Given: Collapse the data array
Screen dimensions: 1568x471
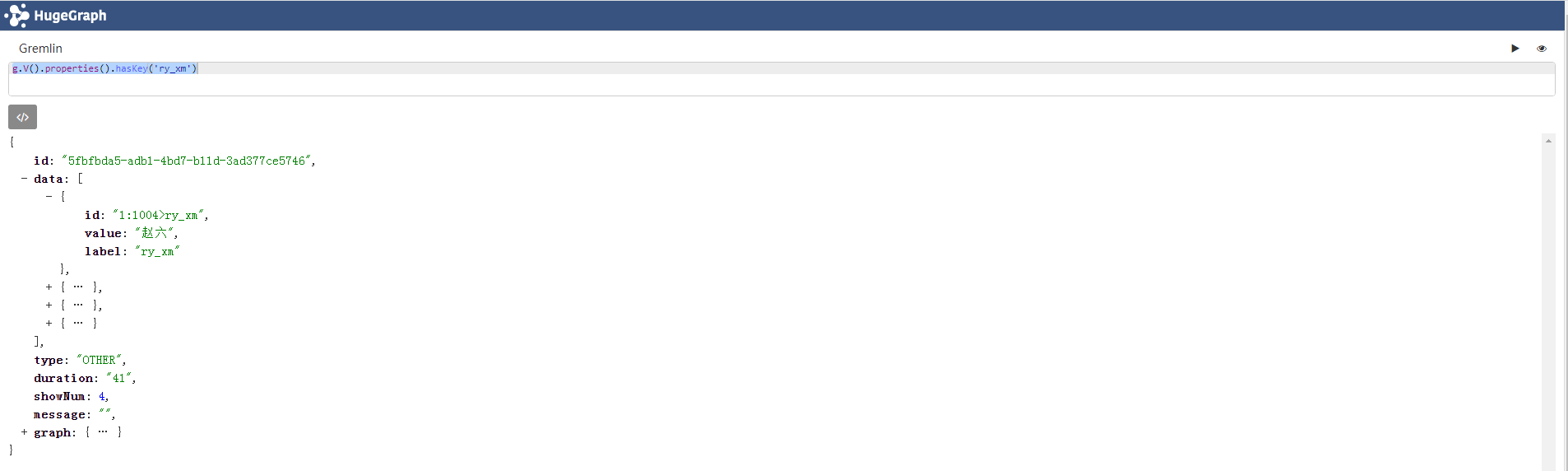Looking at the screenshot, I should [24, 179].
